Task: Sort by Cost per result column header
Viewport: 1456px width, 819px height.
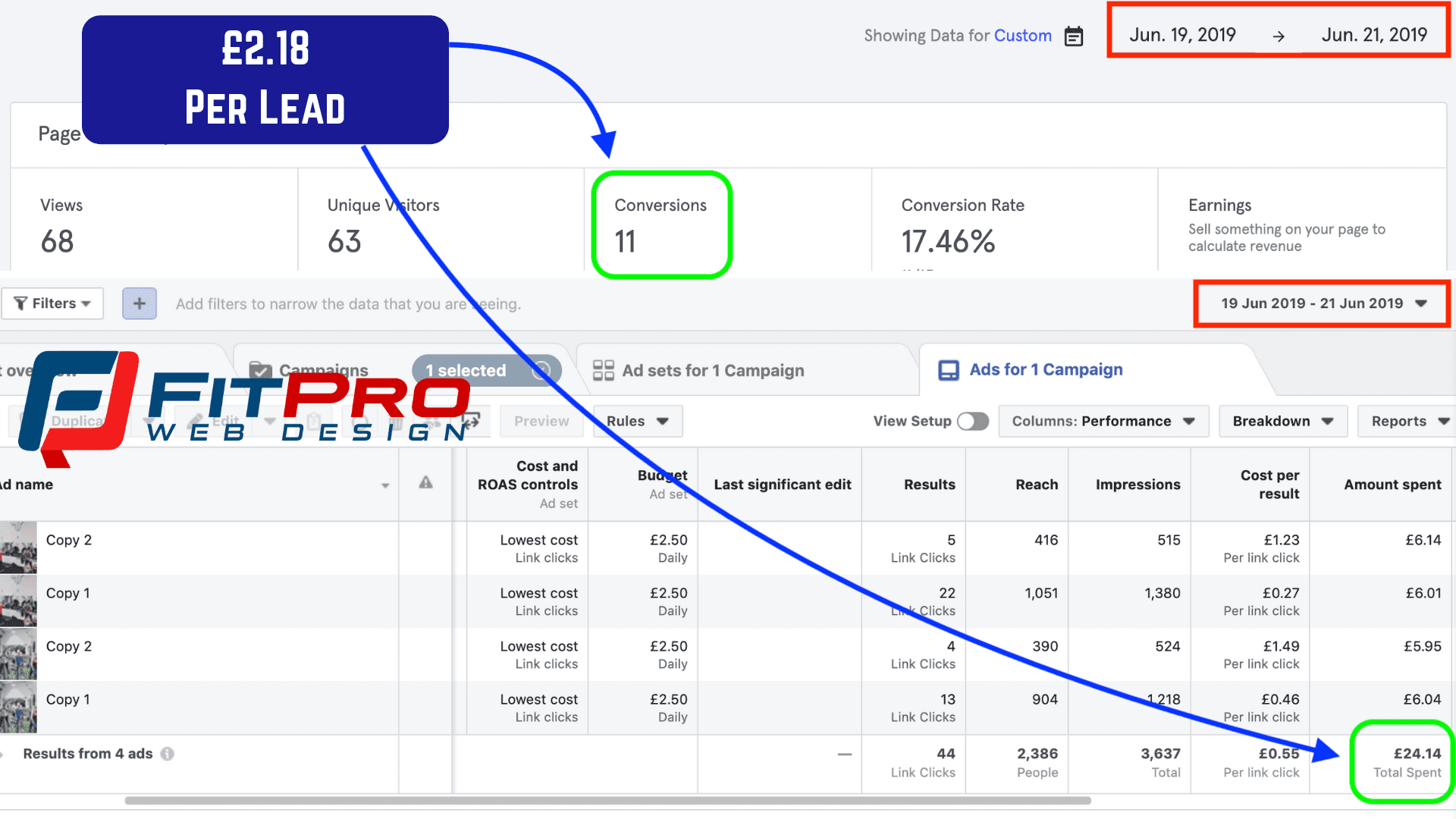Action: [1269, 485]
